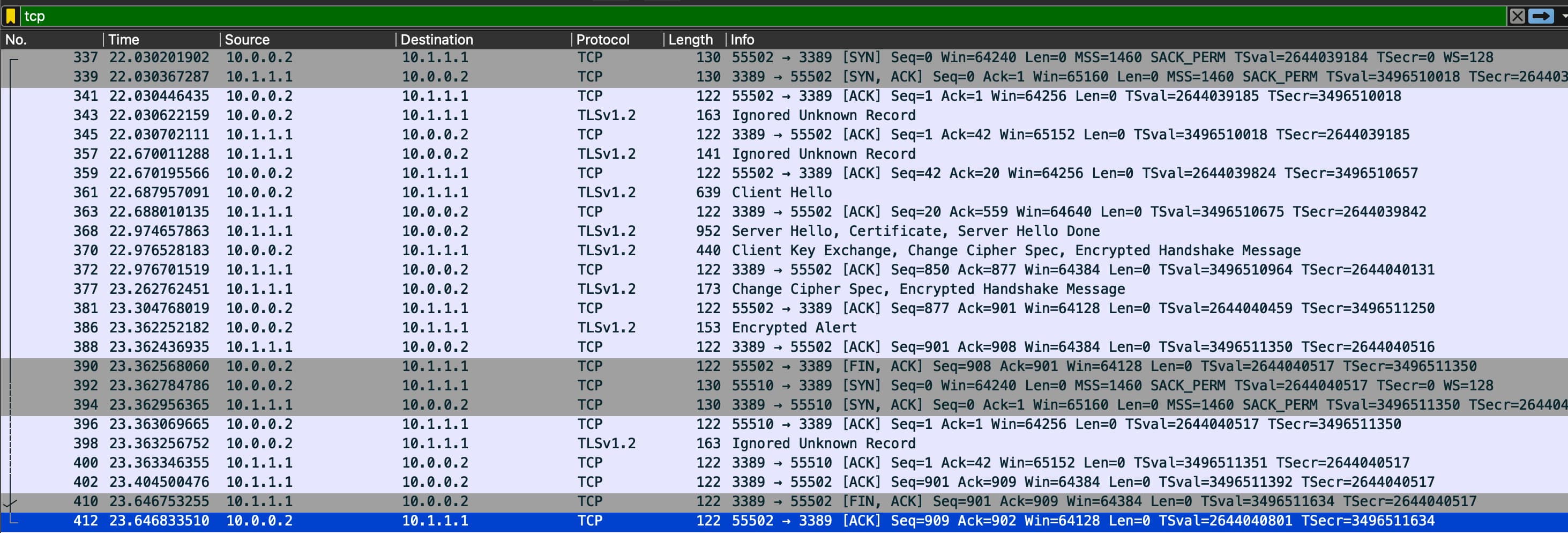This screenshot has height=533, width=1568.
Task: Sort packets by the No. column
Action: click(x=17, y=39)
